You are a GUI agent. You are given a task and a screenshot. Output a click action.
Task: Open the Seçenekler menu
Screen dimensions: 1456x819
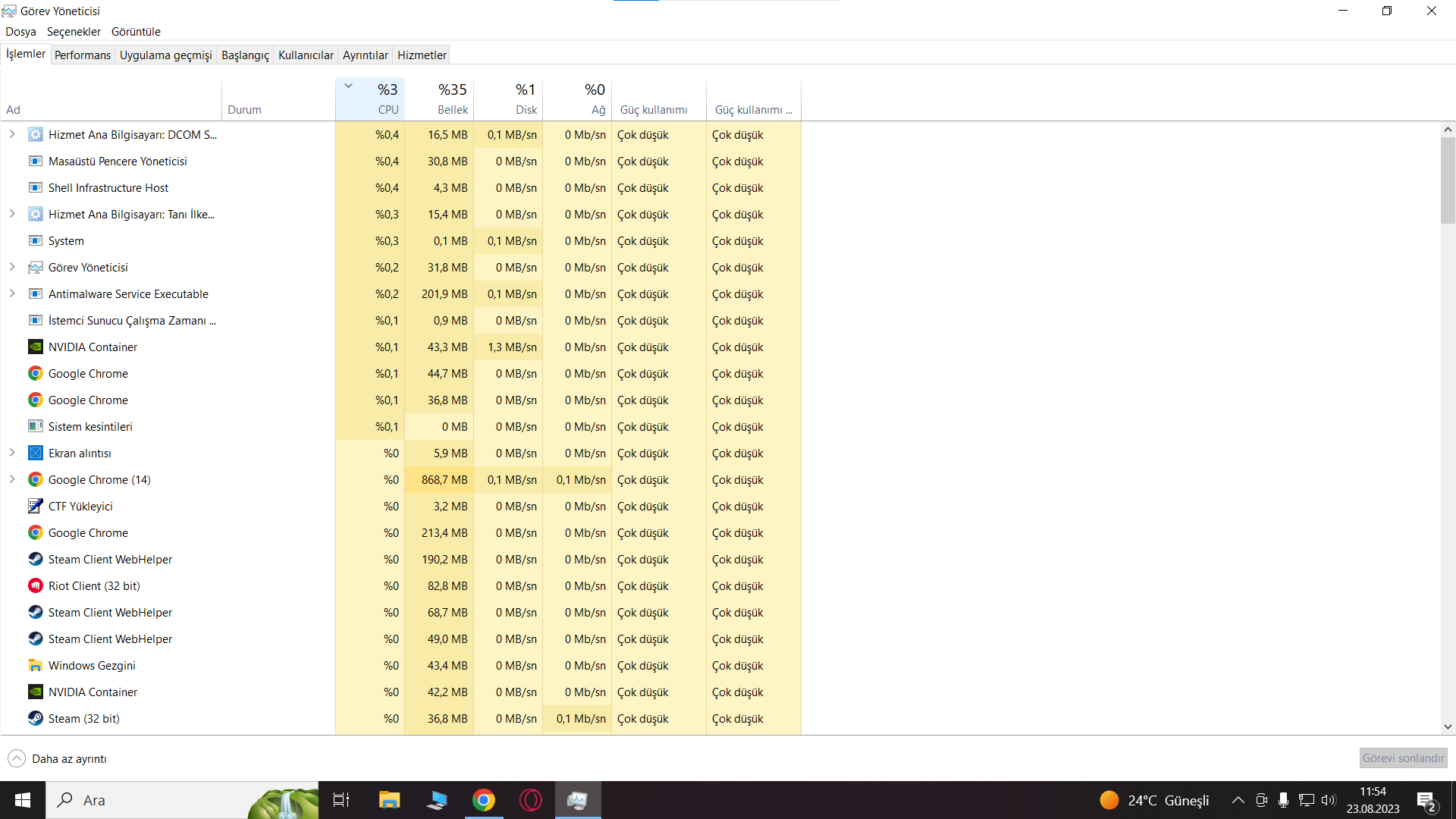tap(74, 32)
